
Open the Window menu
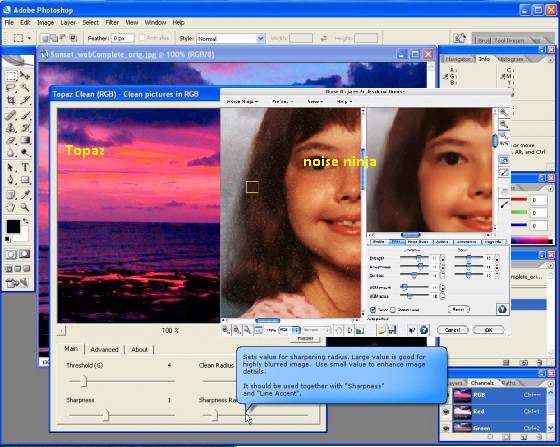coord(155,22)
